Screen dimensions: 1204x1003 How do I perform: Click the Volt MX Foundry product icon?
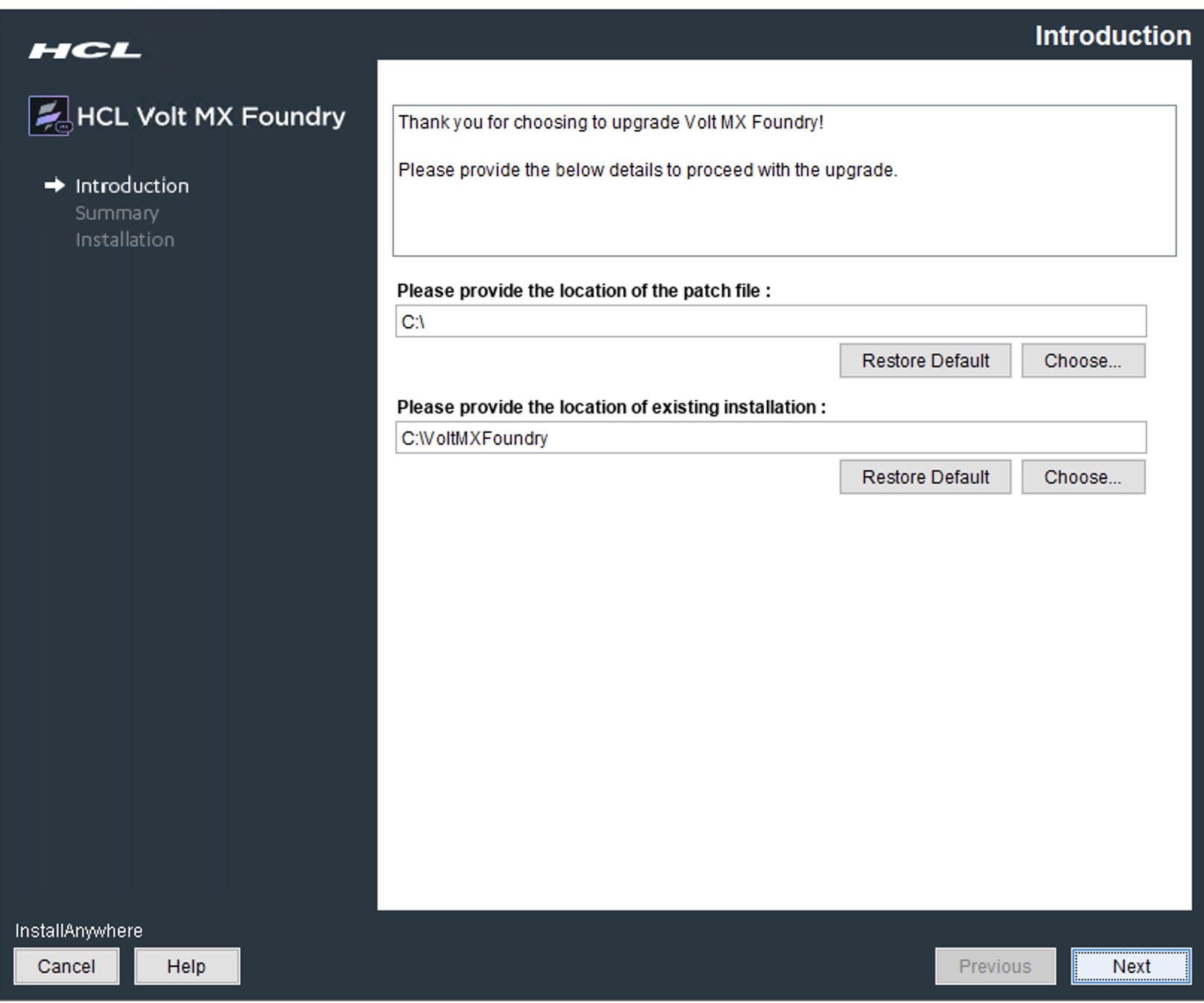point(49,116)
